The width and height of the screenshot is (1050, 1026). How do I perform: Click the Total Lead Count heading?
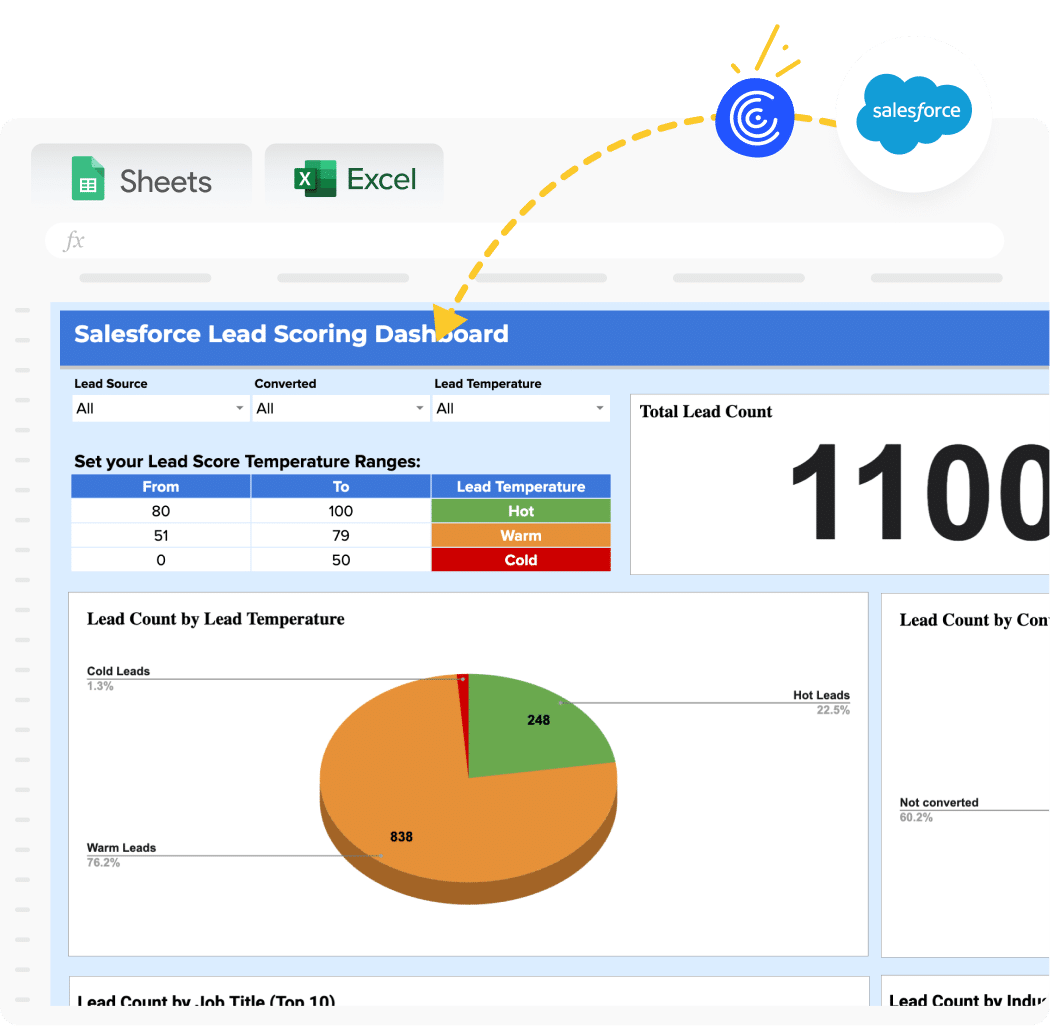[705, 411]
